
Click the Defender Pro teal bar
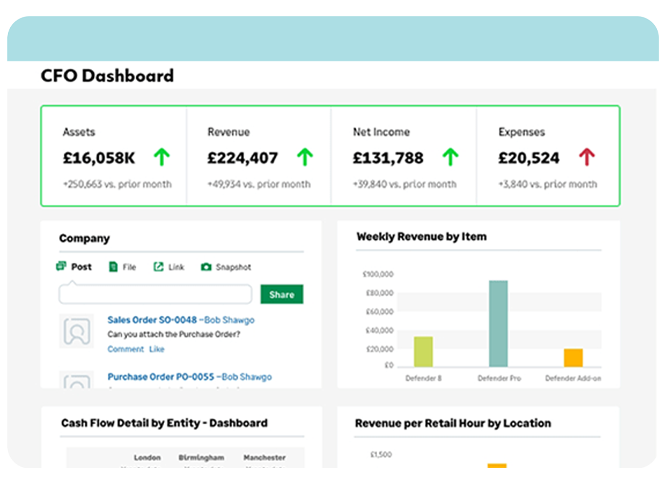click(x=498, y=324)
